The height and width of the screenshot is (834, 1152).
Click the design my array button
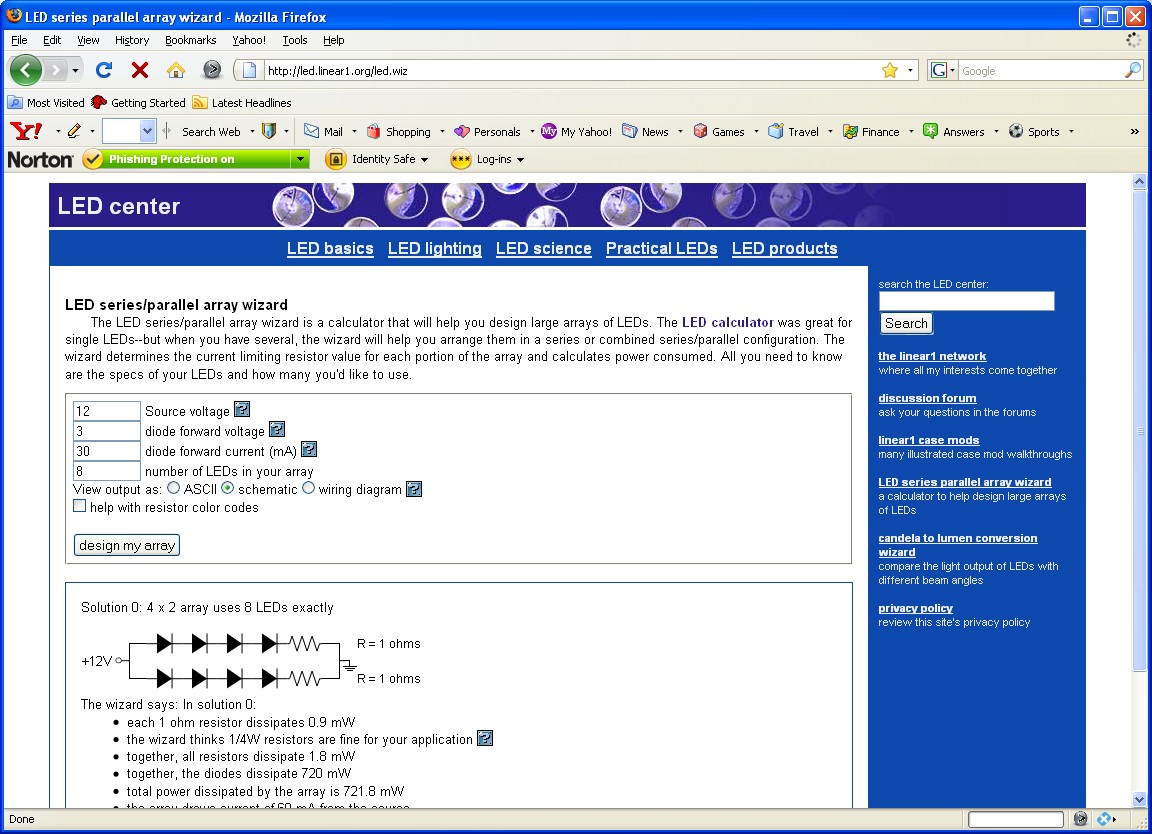[x=127, y=545]
